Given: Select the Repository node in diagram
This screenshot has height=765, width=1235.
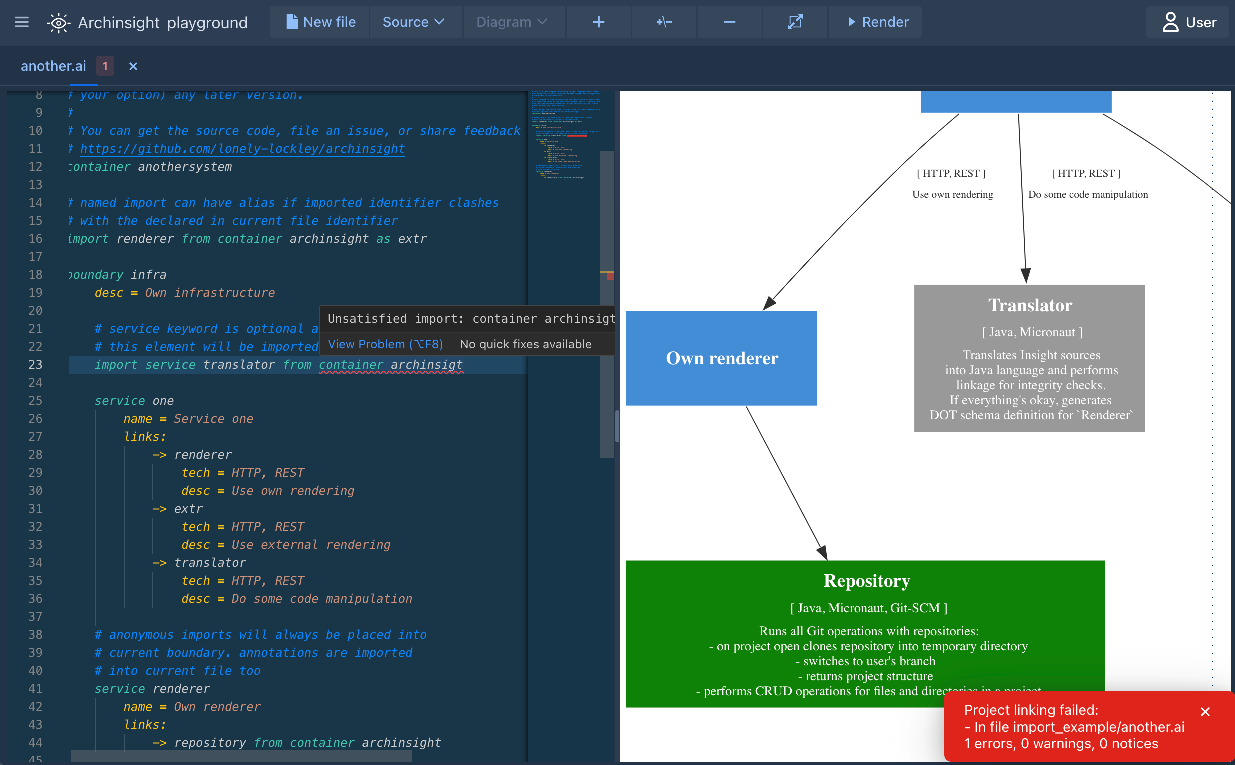Looking at the screenshot, I should [866, 634].
